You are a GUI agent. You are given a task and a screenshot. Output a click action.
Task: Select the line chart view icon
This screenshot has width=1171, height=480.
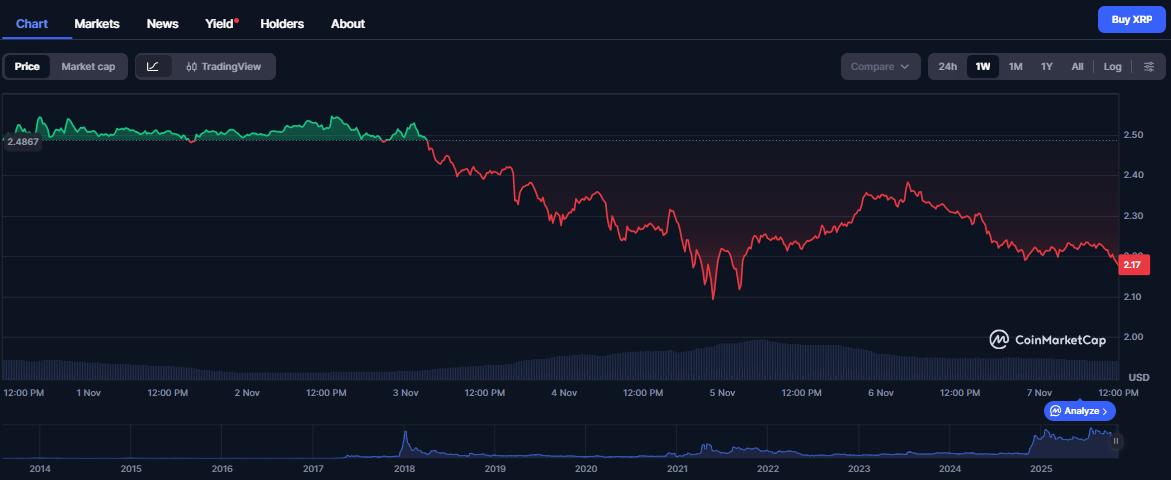pyautogui.click(x=153, y=67)
